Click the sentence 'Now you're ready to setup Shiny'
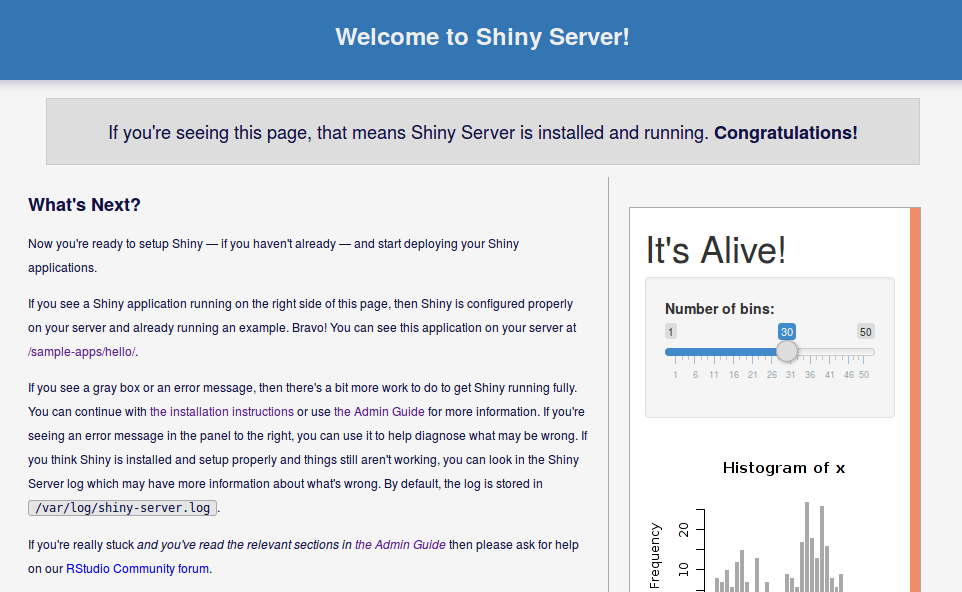This screenshot has height=592, width=962. 115,244
